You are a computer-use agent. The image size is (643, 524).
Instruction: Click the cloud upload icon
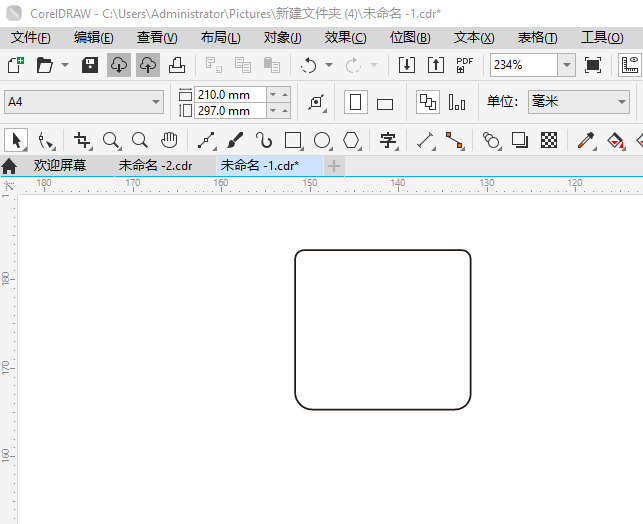[148, 65]
